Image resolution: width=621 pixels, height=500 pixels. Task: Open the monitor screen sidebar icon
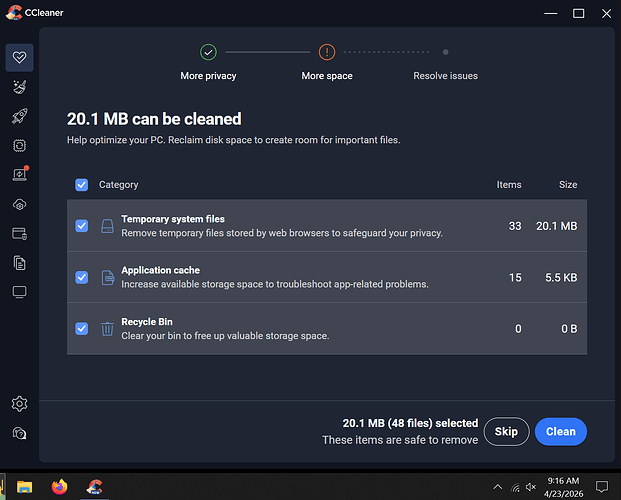(19, 292)
